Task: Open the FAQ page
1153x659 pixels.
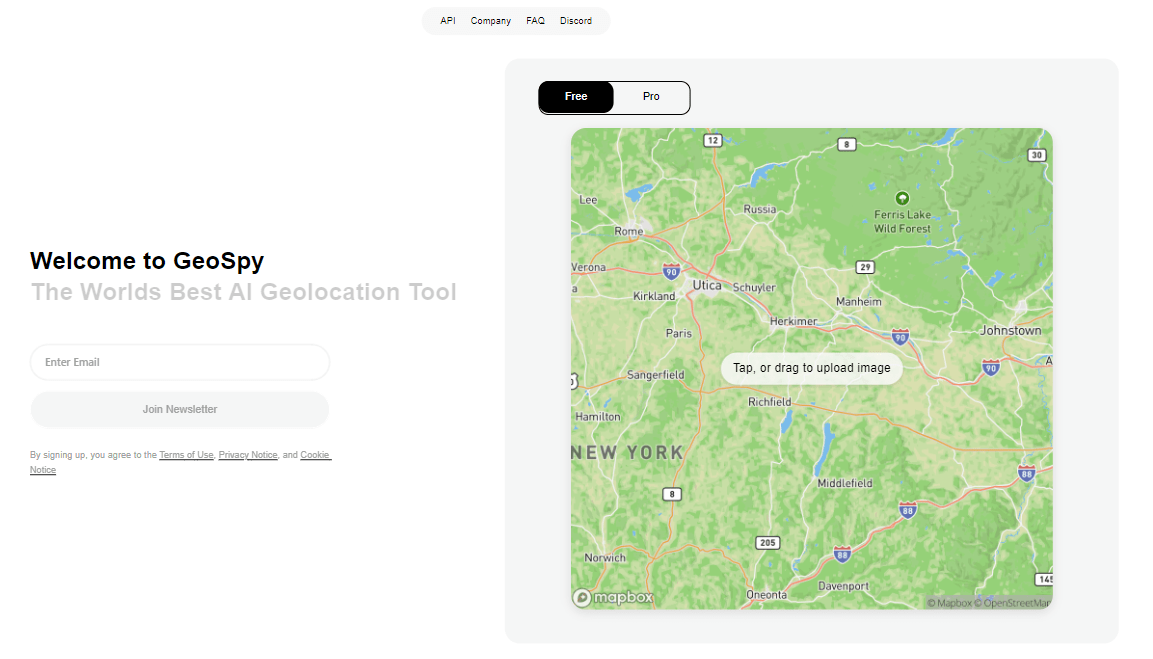Action: (535, 20)
